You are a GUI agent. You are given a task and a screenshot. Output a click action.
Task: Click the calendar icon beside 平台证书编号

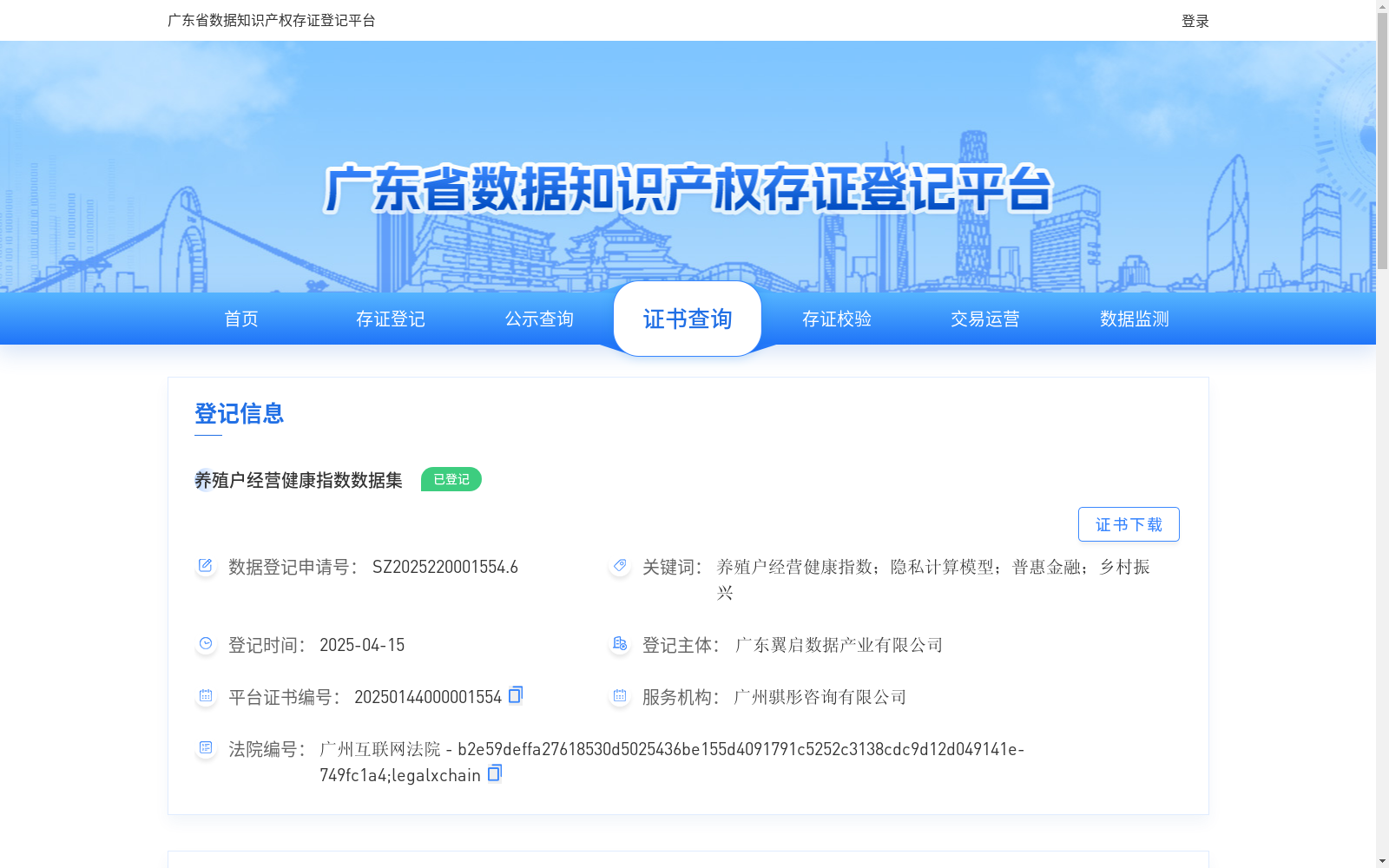(x=206, y=696)
